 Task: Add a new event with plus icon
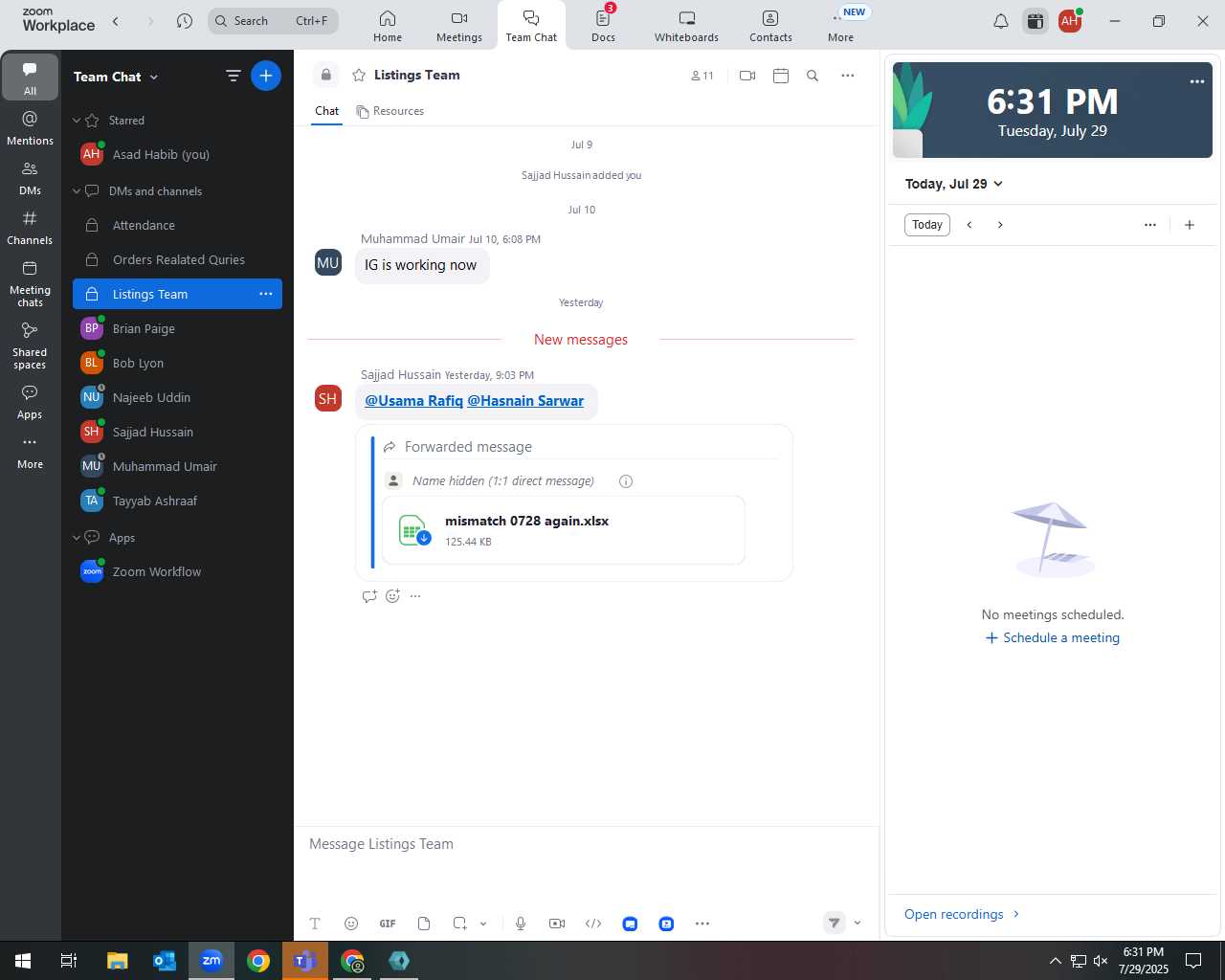pos(1190,225)
